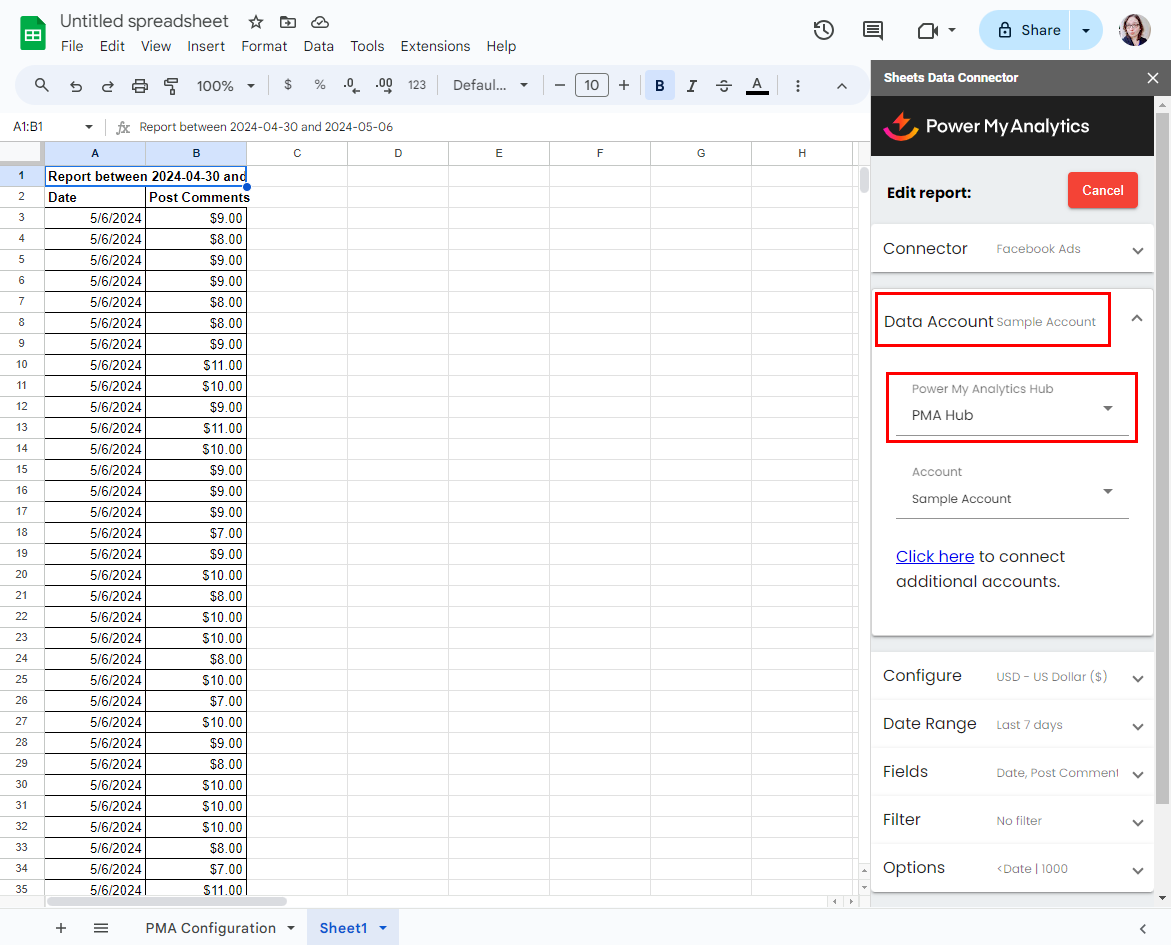Click the Undo icon in toolbar
Image resolution: width=1171 pixels, height=945 pixels.
pos(76,86)
